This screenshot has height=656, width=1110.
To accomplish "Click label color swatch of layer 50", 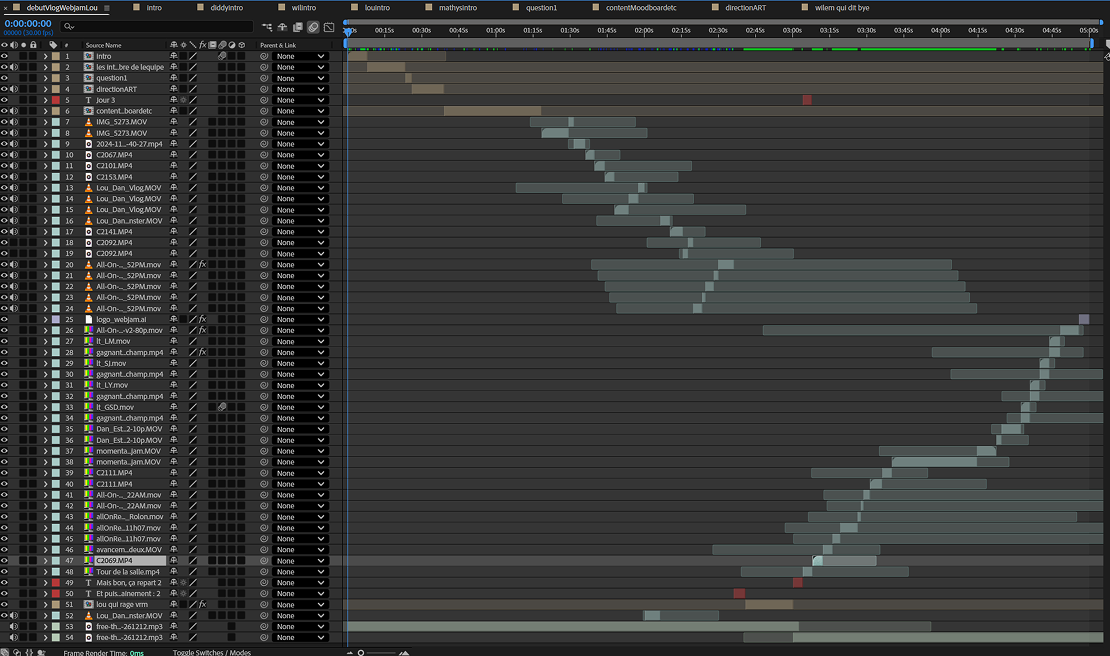I will click(55, 594).
